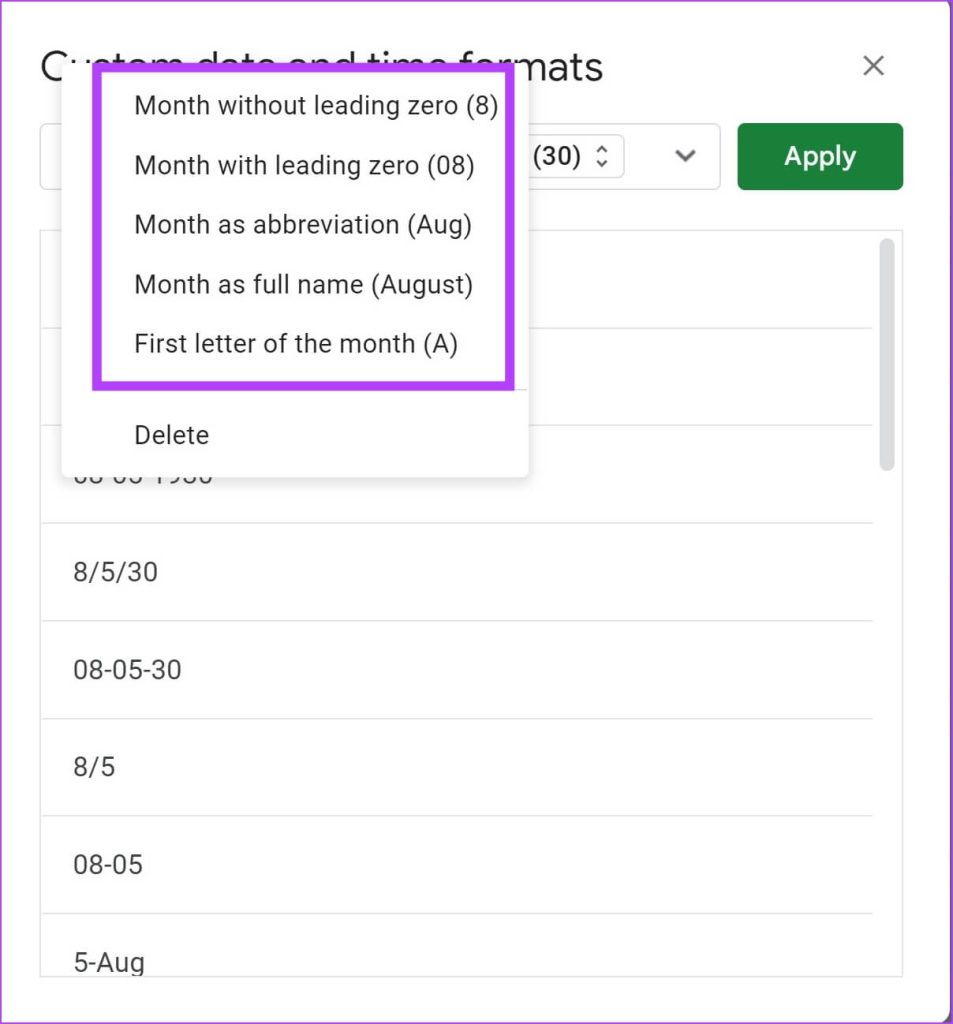Select the 8/5/30 date format
Viewport: 953px width, 1024px height.
point(115,572)
